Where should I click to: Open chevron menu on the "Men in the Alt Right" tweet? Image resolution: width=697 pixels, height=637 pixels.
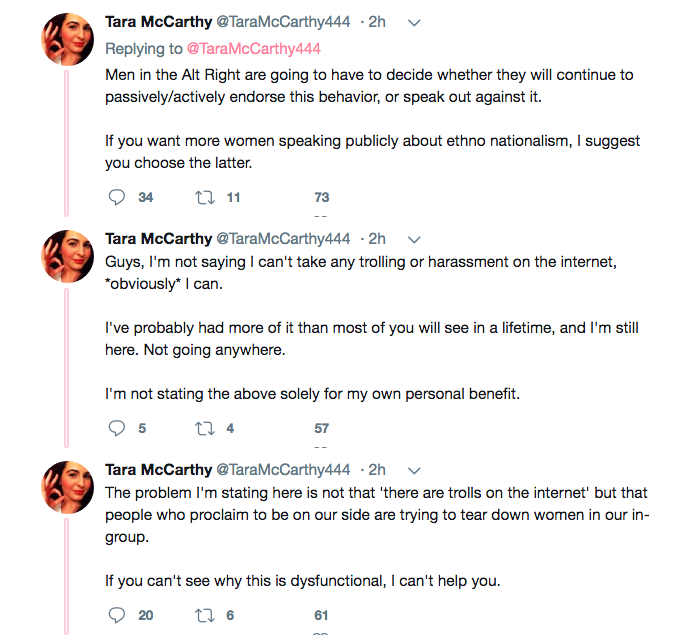[415, 23]
